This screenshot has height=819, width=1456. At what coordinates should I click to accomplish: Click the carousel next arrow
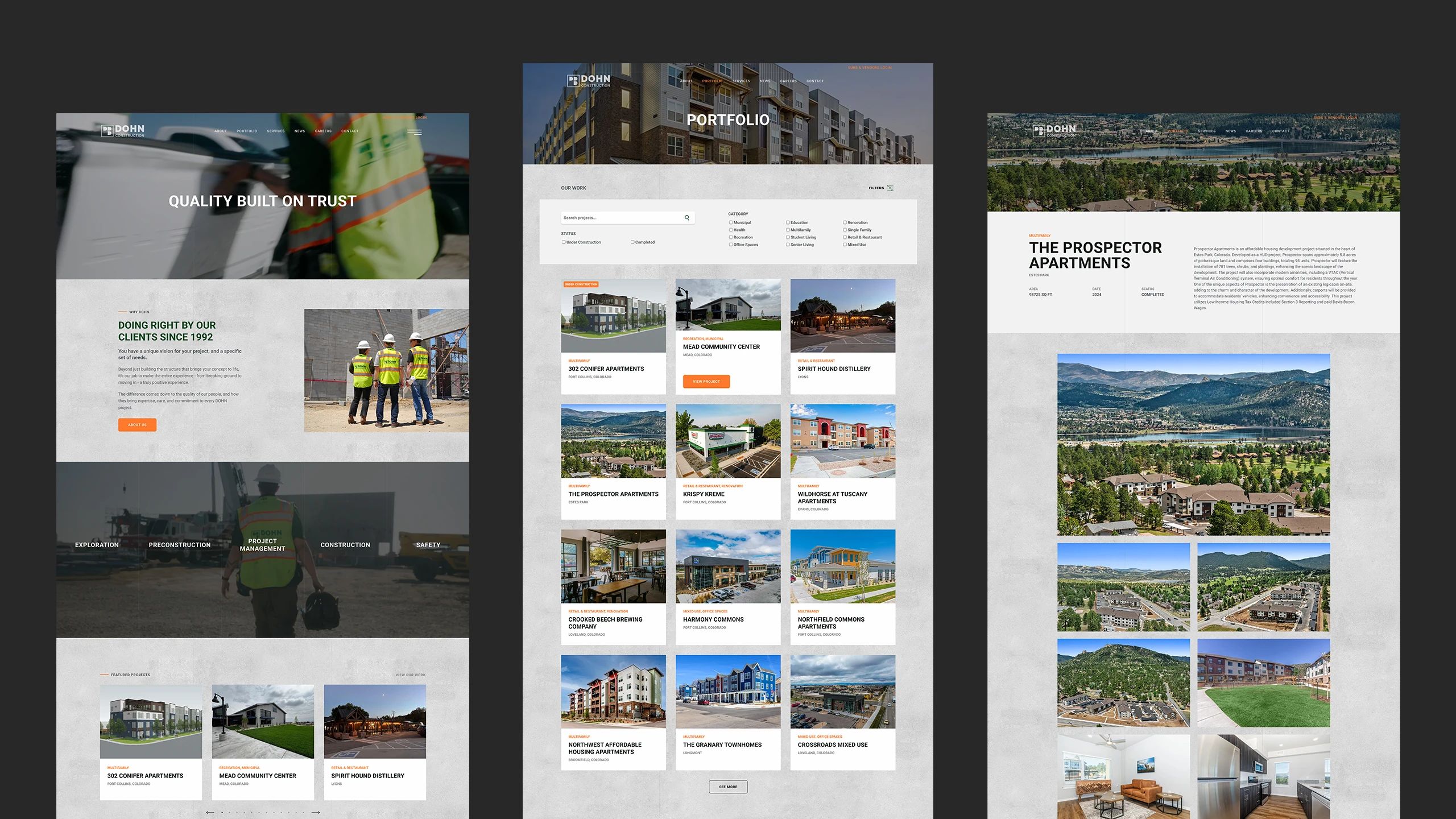(316, 812)
